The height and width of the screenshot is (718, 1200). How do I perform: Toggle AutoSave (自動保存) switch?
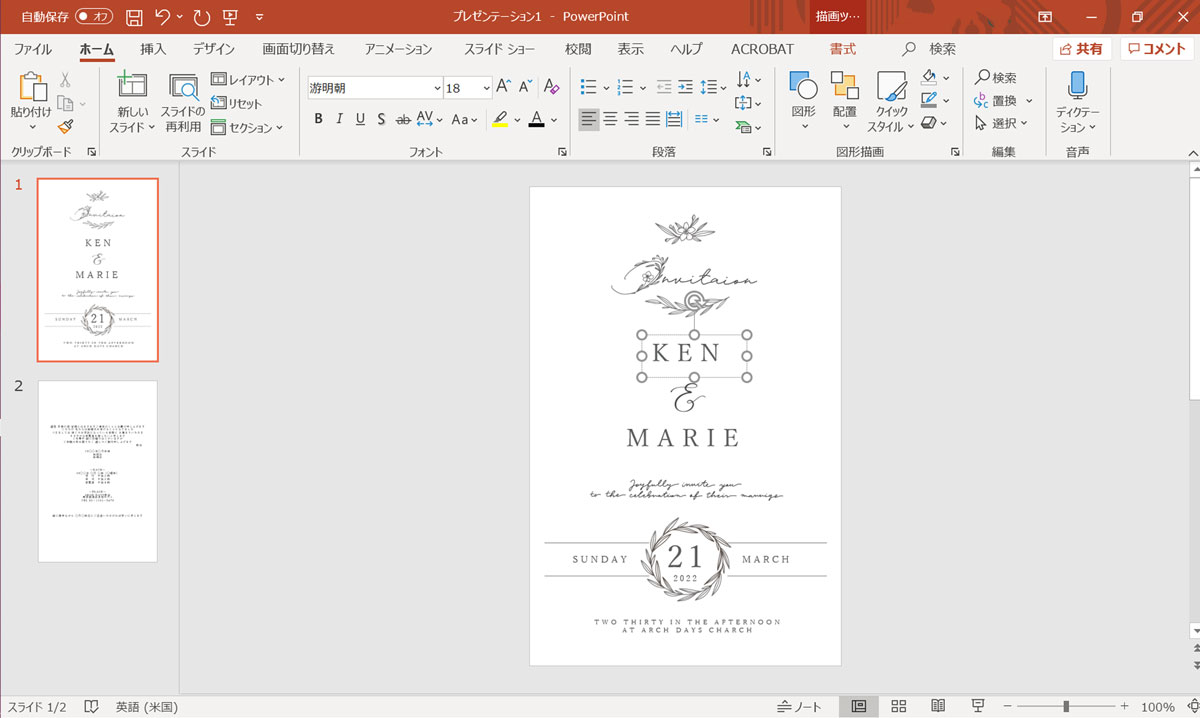pyautogui.click(x=95, y=17)
